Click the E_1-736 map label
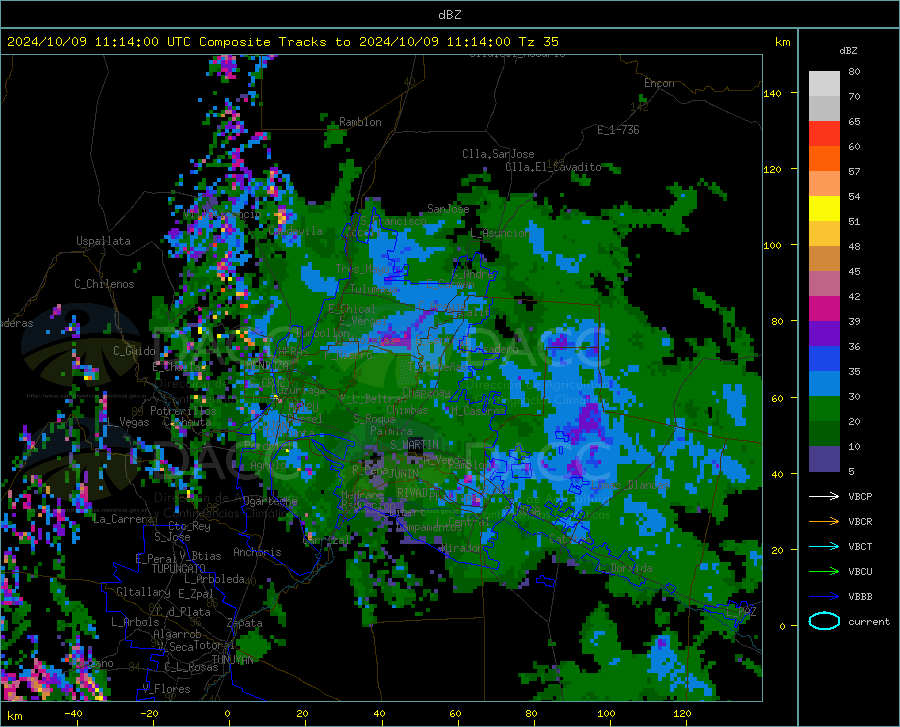This screenshot has width=900, height=727. [x=618, y=130]
